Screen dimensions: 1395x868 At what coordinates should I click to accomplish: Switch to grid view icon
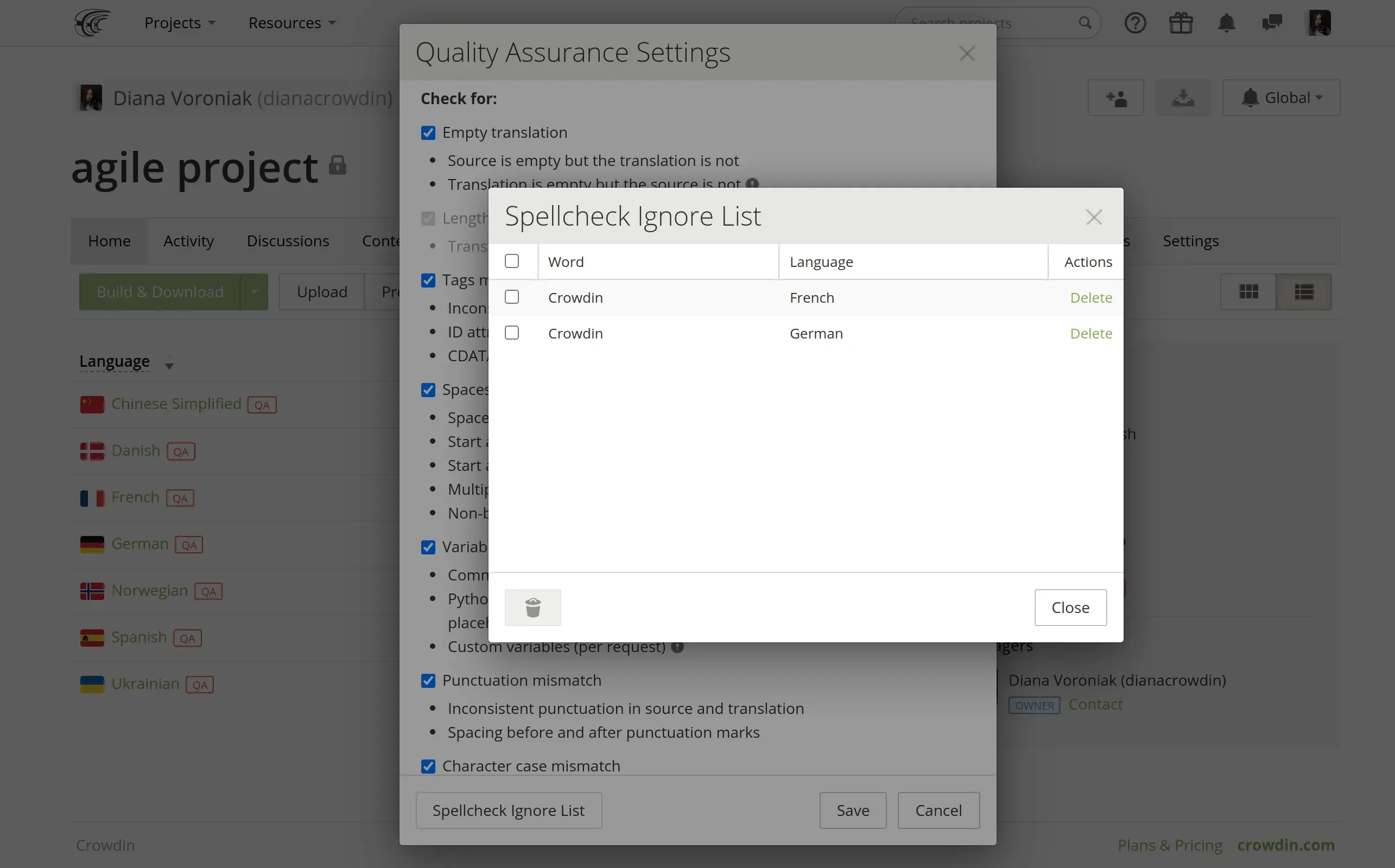pos(1248,292)
